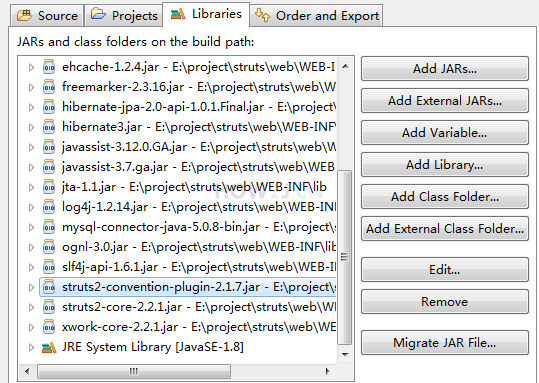Click the horizontal scrollbar left arrow

tap(27, 371)
